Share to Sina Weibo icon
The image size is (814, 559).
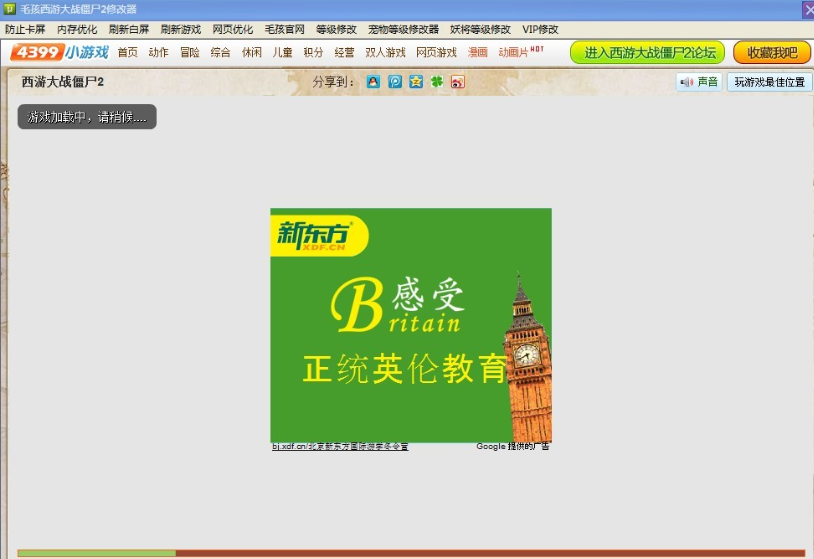click(458, 81)
